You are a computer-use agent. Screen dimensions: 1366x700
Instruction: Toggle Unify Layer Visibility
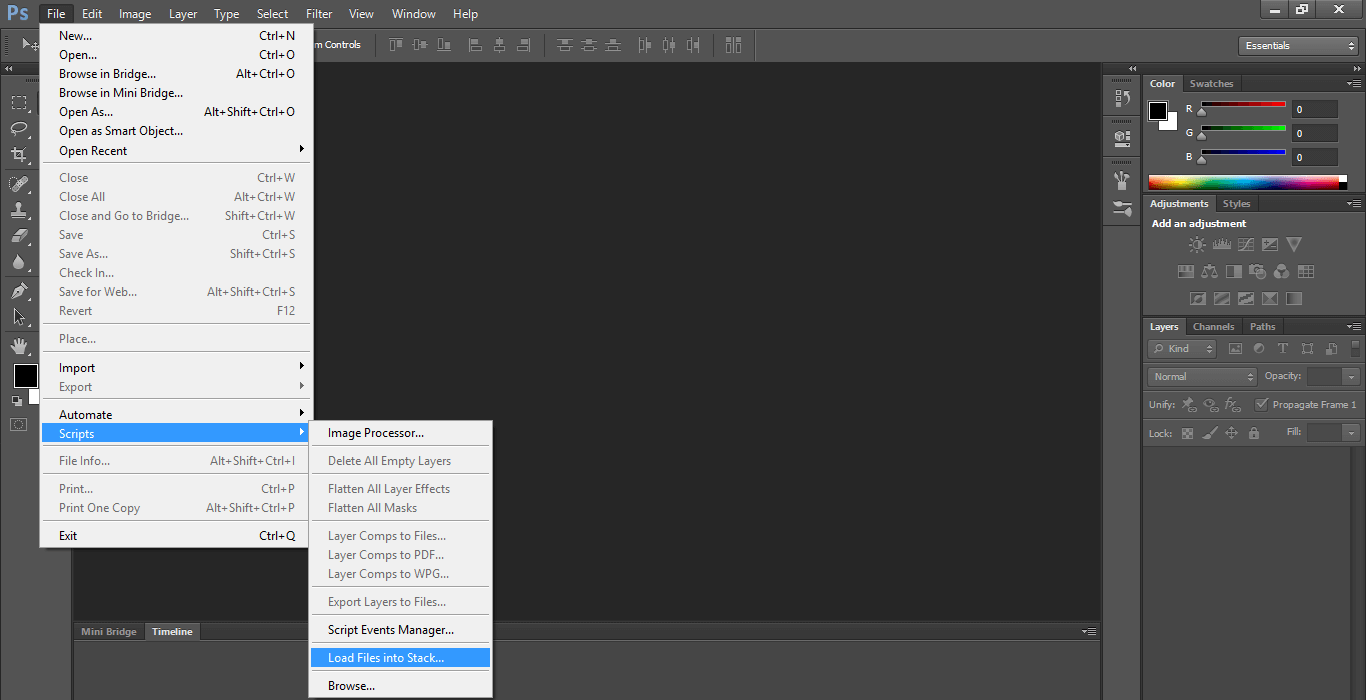coord(1211,405)
